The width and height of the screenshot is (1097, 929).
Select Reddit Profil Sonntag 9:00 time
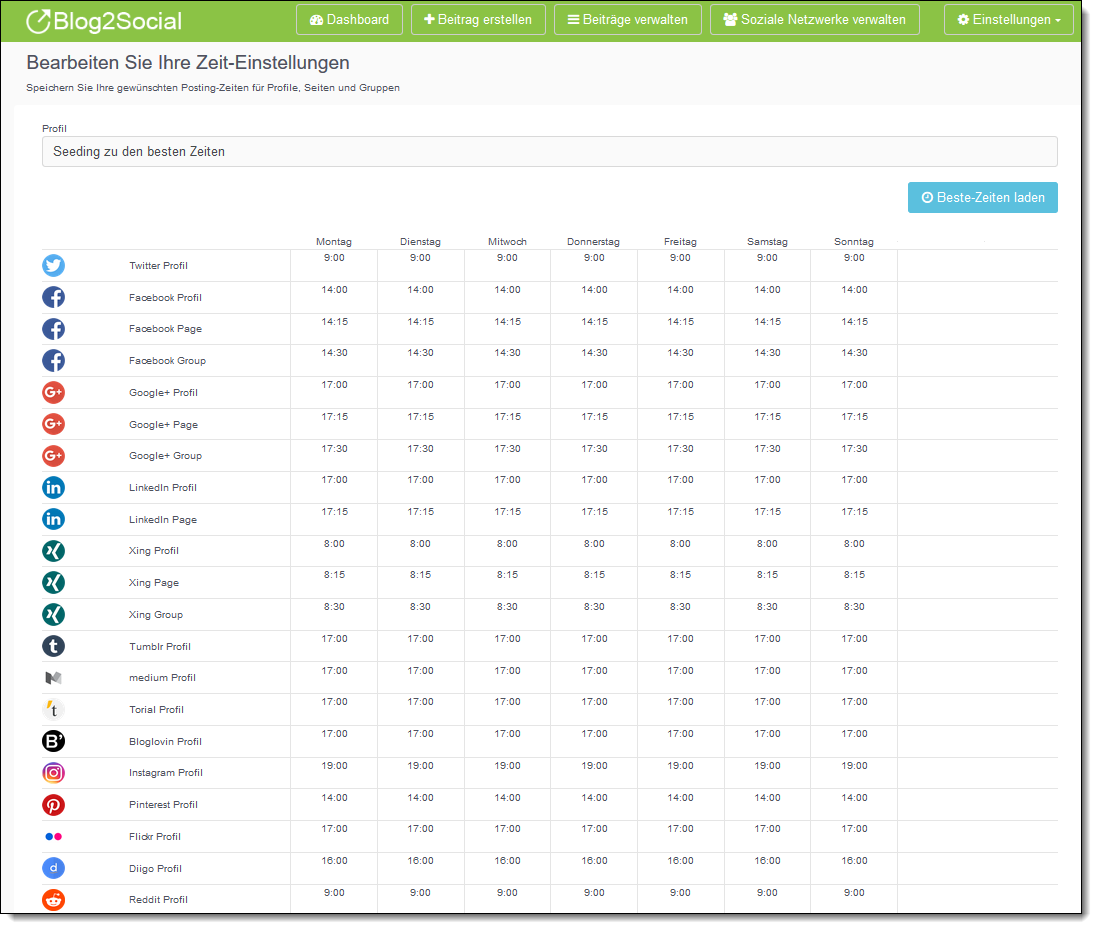[x=854, y=893]
